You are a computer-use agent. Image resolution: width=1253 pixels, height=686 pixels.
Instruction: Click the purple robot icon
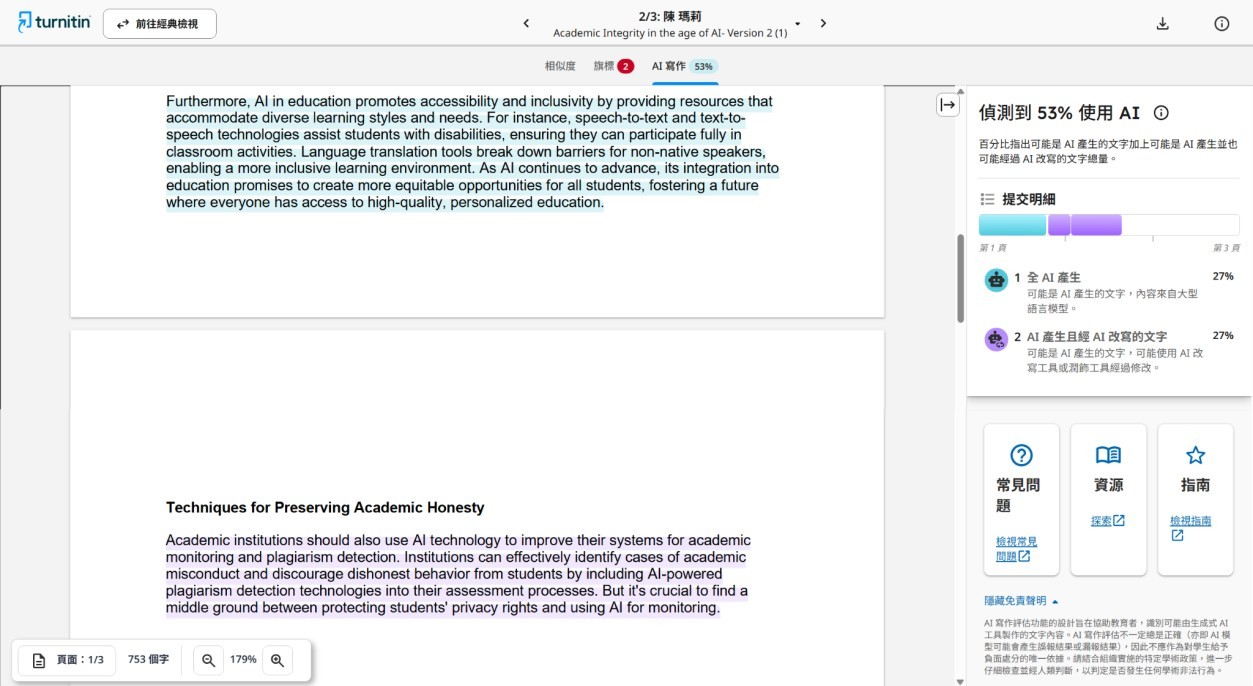[996, 339]
